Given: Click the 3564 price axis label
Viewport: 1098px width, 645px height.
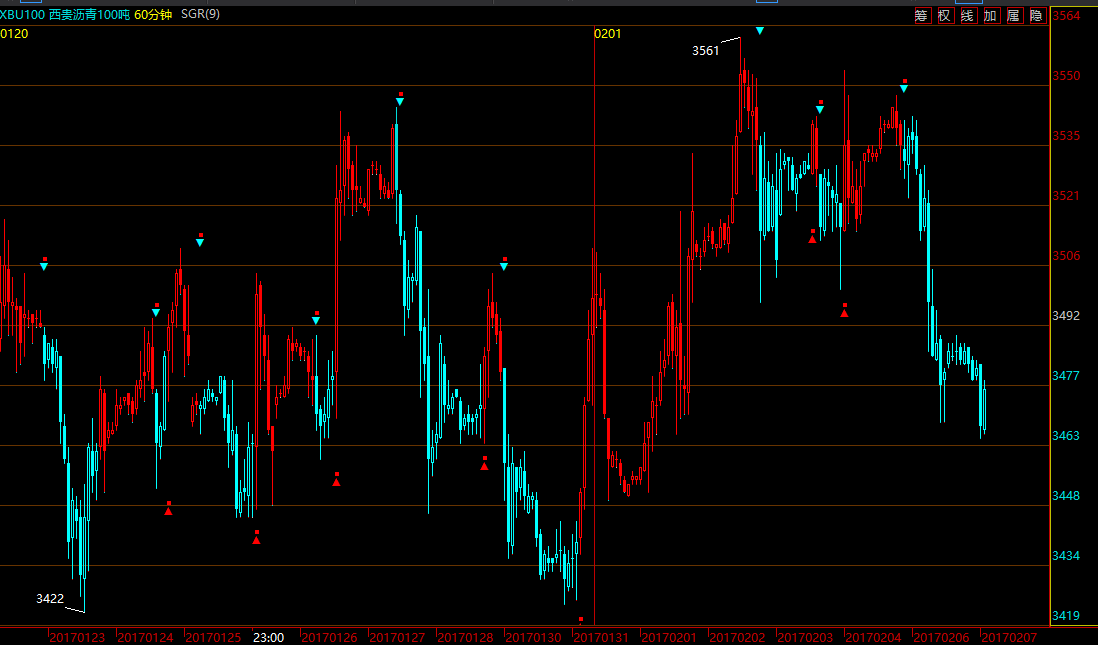Looking at the screenshot, I should [1066, 16].
